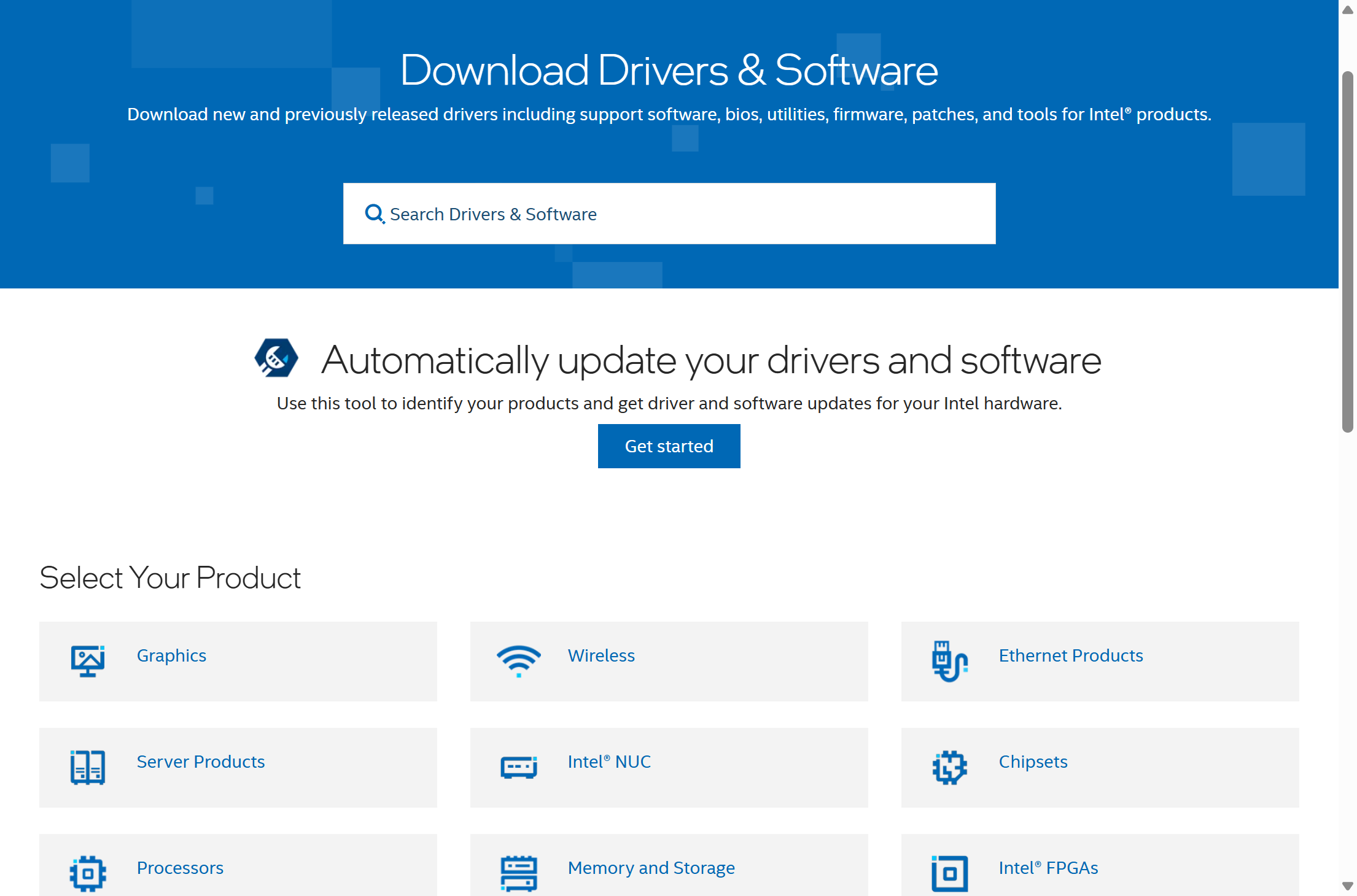The width and height of the screenshot is (1357, 896).
Task: Open the Ethernet Products link
Action: [x=1070, y=655]
